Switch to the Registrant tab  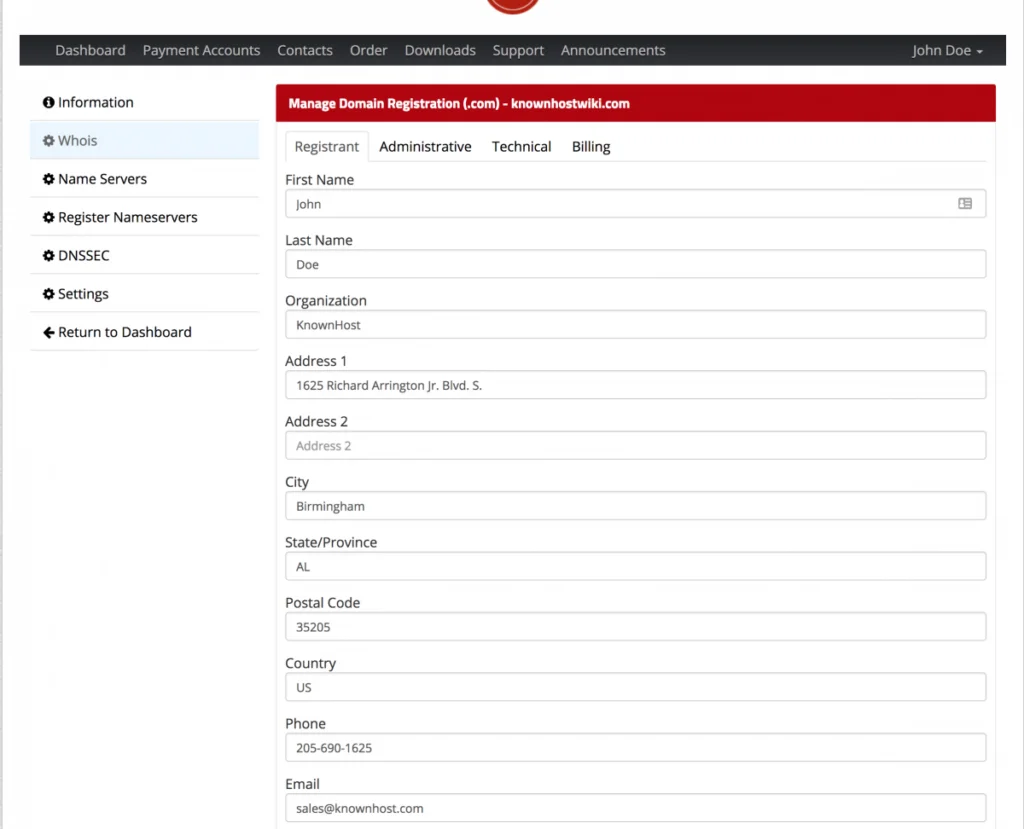click(327, 146)
